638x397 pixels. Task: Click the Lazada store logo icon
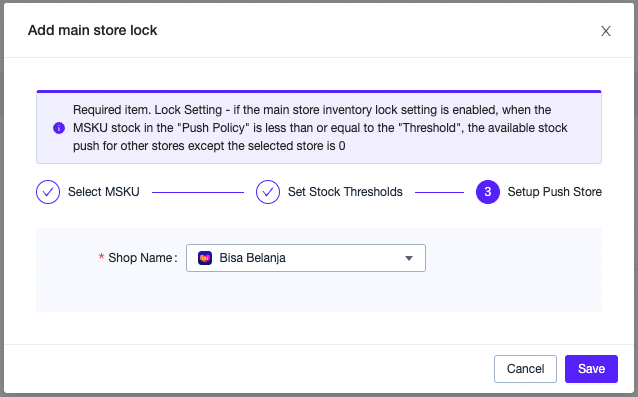pyautogui.click(x=205, y=258)
